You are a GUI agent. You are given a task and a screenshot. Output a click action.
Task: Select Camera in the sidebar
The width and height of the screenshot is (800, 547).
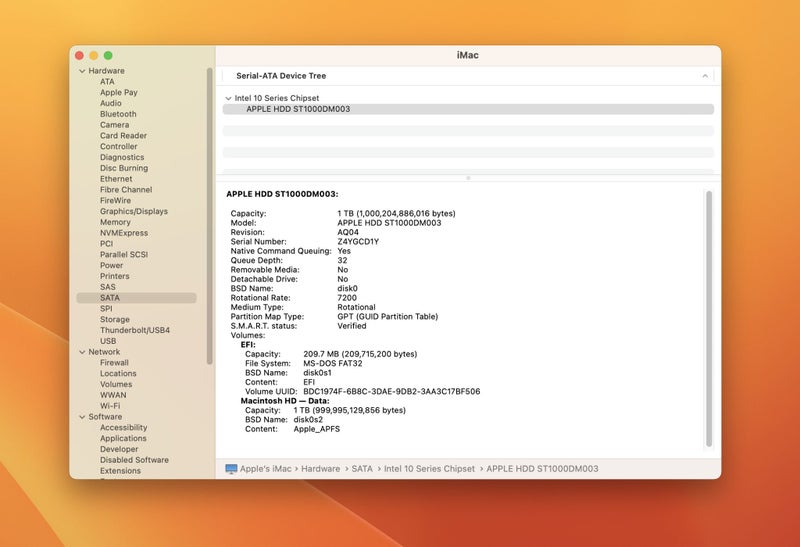click(114, 125)
